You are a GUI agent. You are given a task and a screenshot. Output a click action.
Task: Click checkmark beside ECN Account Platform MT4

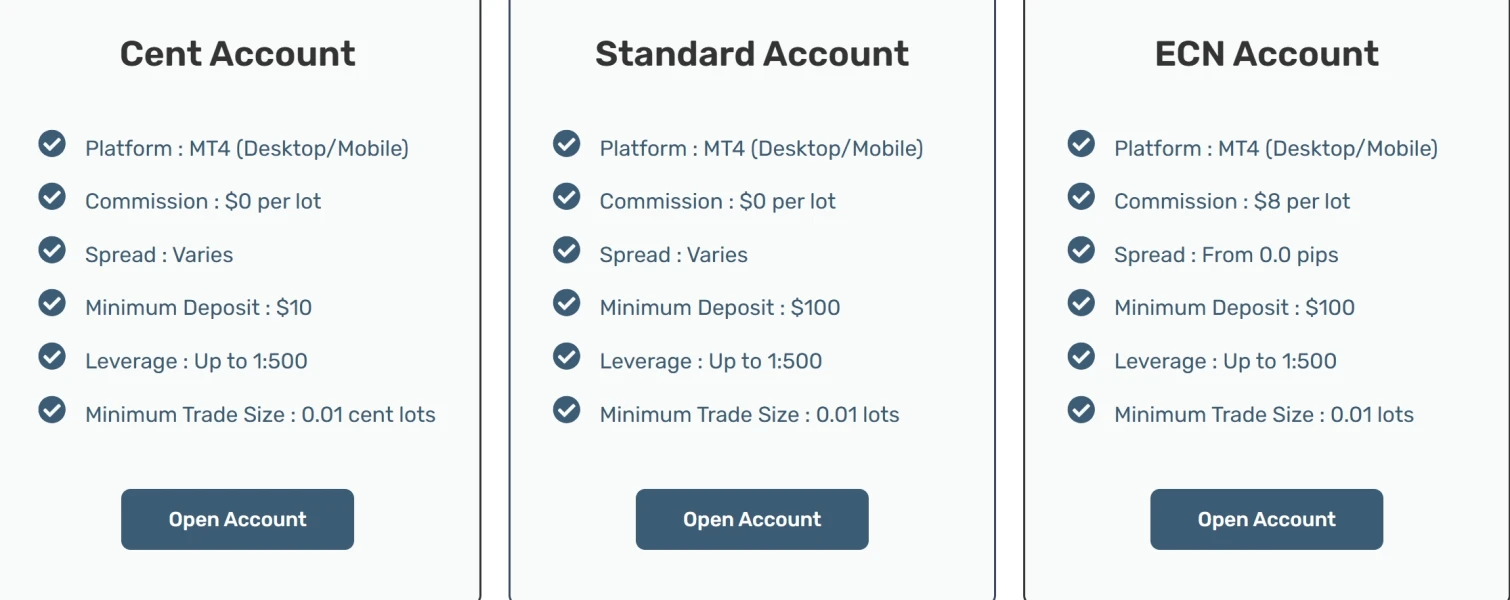(x=1081, y=144)
